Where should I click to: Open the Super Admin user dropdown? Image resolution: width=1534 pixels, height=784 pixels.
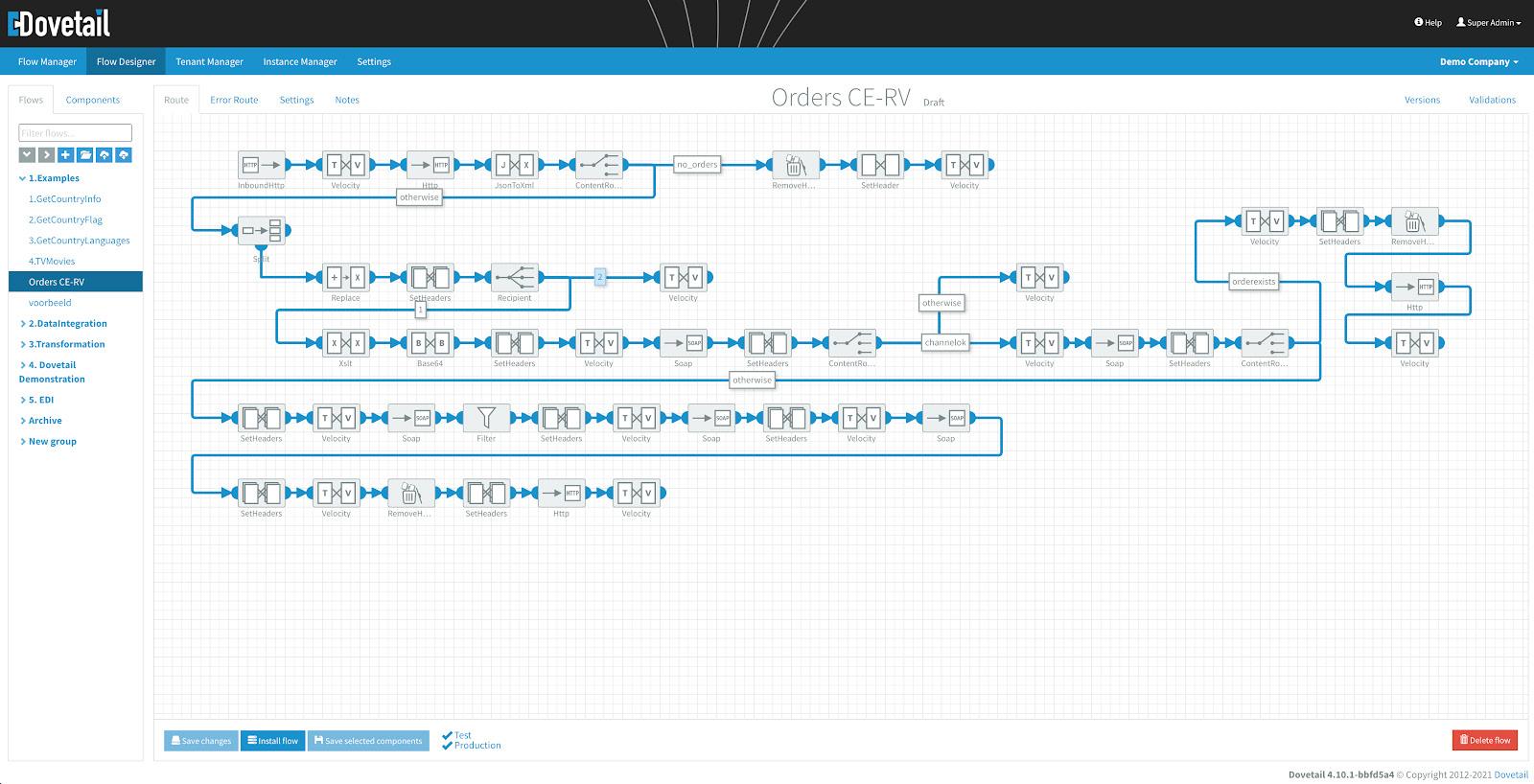click(1488, 22)
